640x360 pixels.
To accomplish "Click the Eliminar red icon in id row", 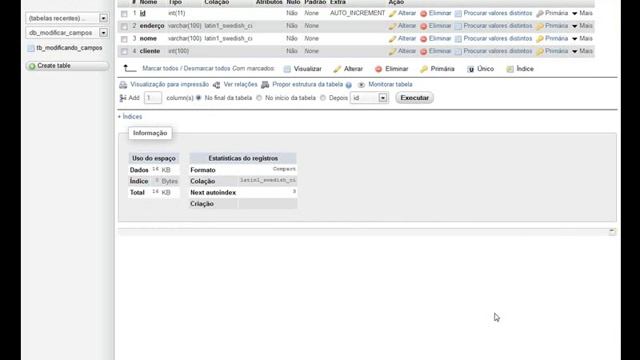I will pyautogui.click(x=424, y=14).
